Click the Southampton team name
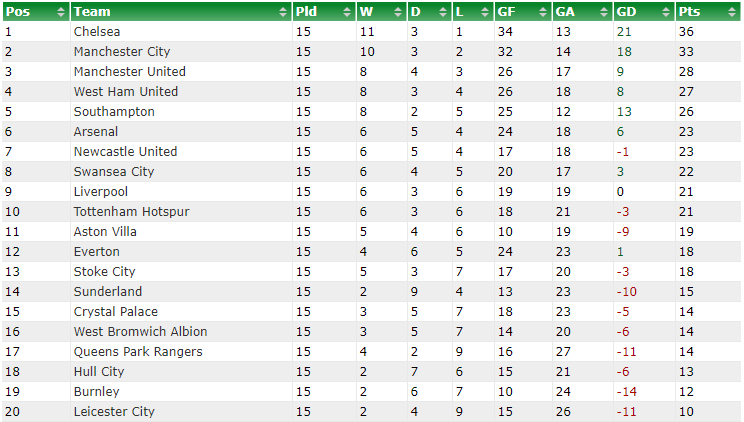 point(114,112)
